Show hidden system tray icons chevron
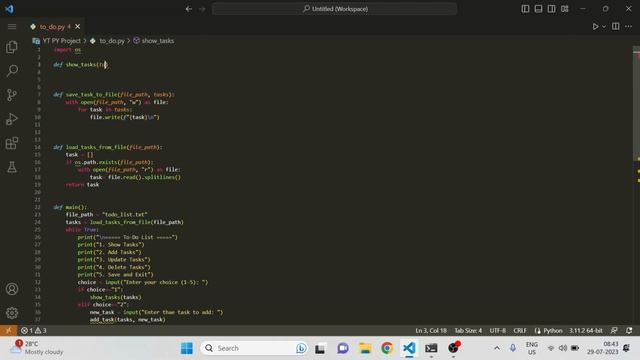 coord(497,348)
